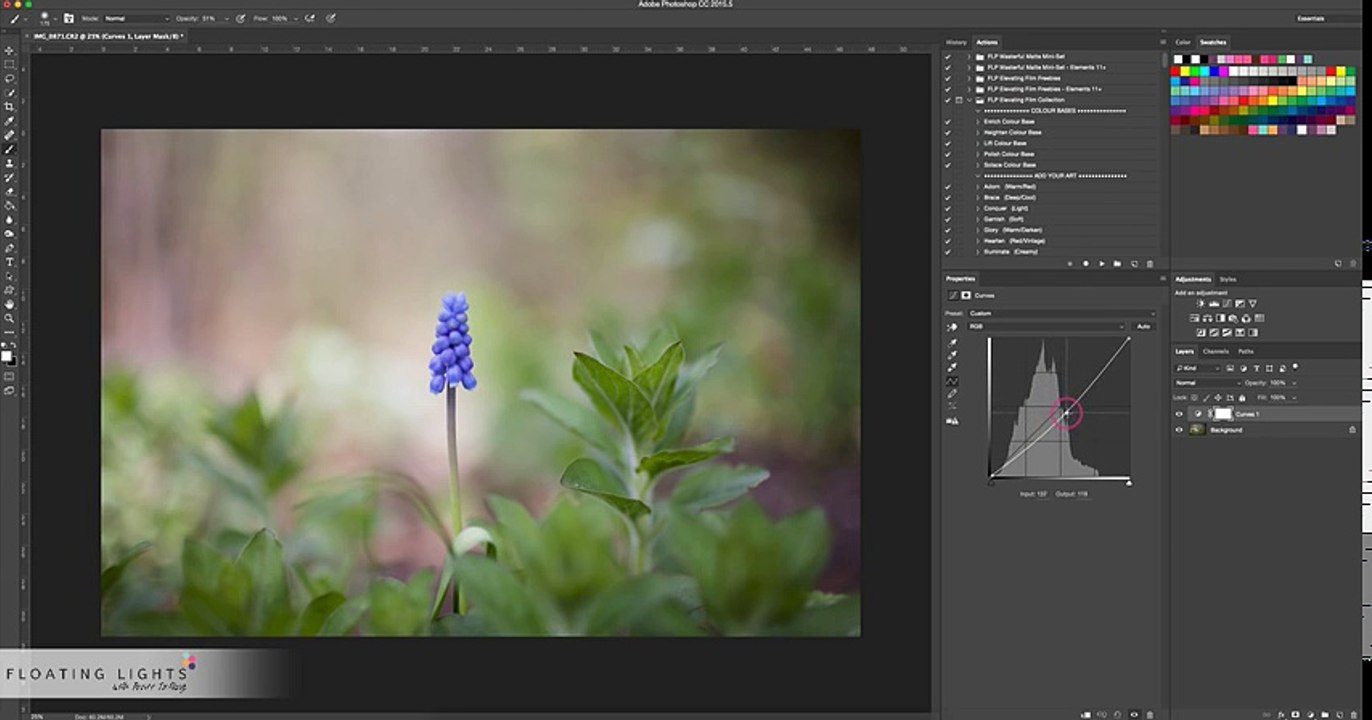Select the Hand tool
Screen dimensions: 1372x720
(10, 304)
